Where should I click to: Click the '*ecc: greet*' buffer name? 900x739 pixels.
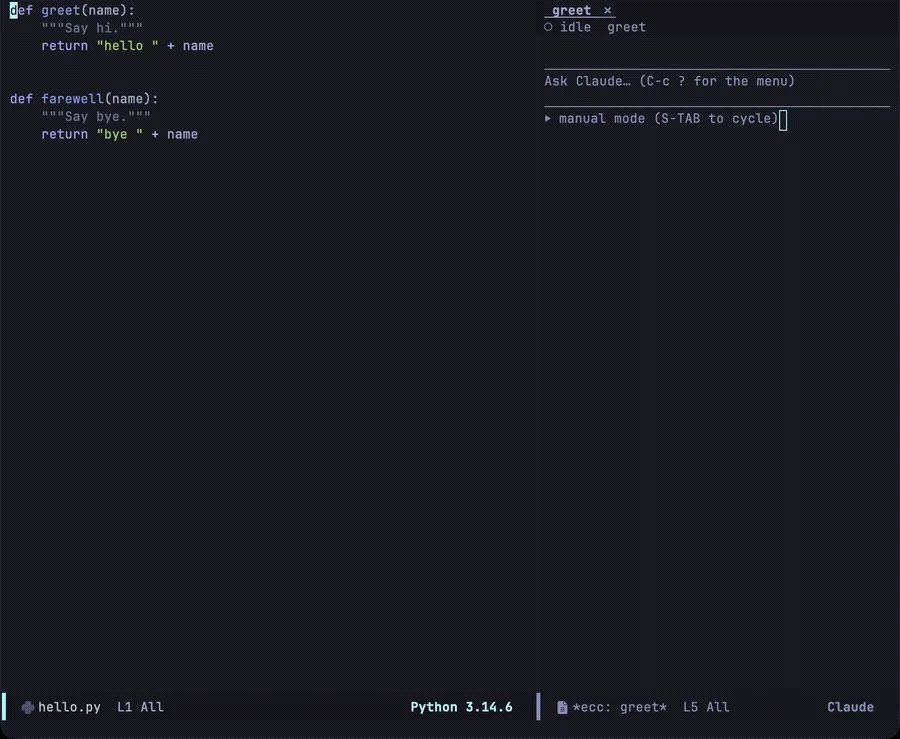620,707
